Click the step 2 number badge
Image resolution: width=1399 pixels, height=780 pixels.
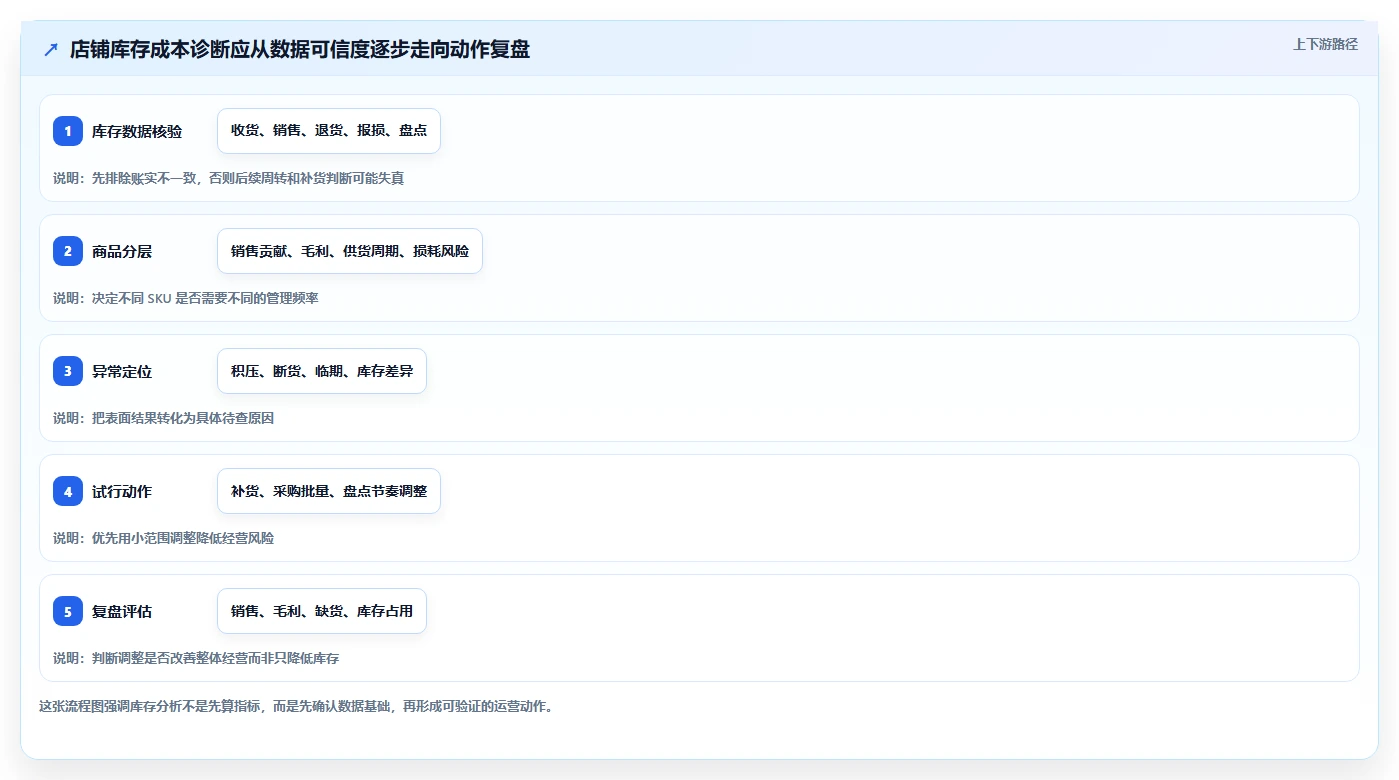68,251
